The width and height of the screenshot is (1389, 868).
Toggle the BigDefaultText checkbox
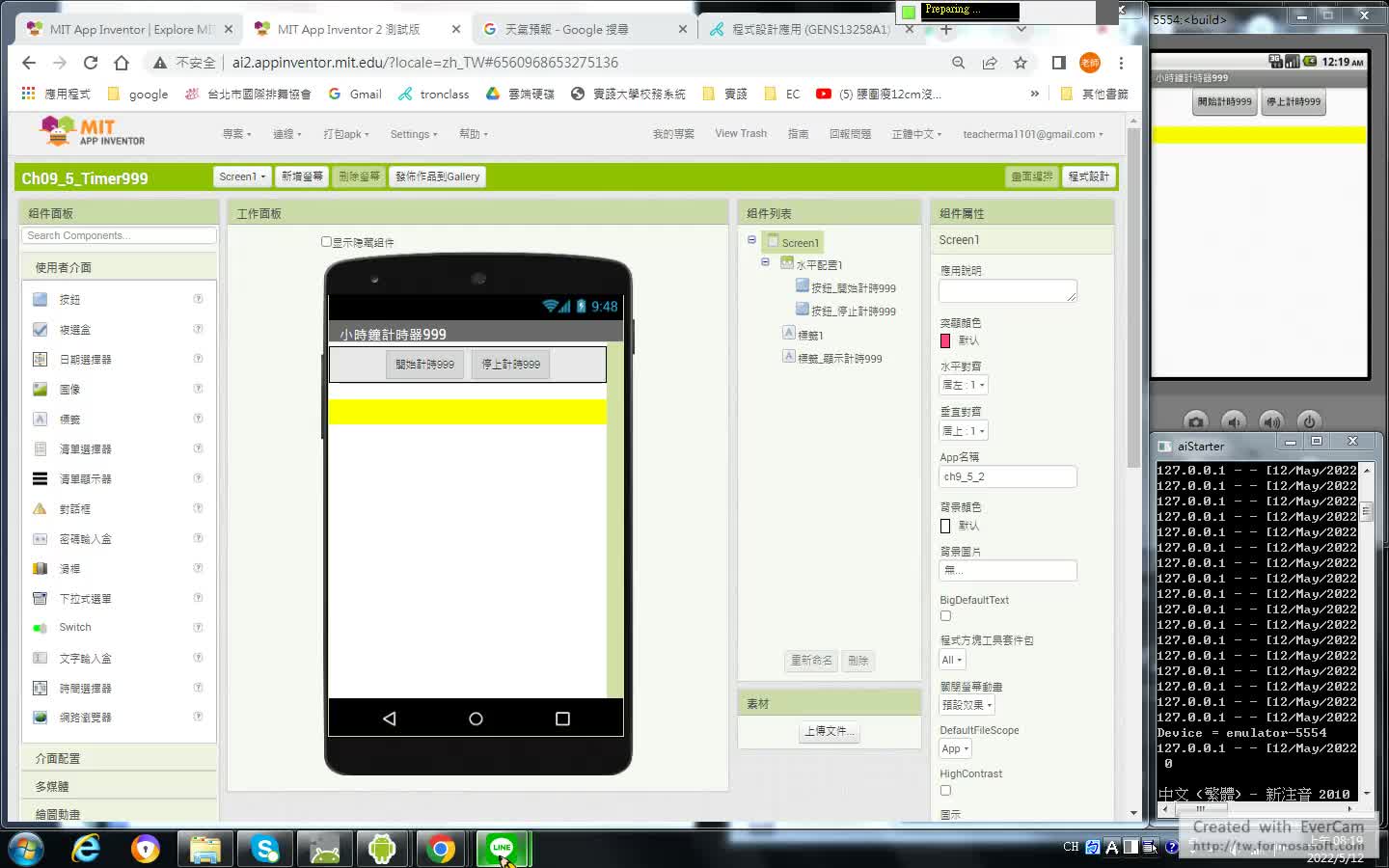tap(945, 616)
